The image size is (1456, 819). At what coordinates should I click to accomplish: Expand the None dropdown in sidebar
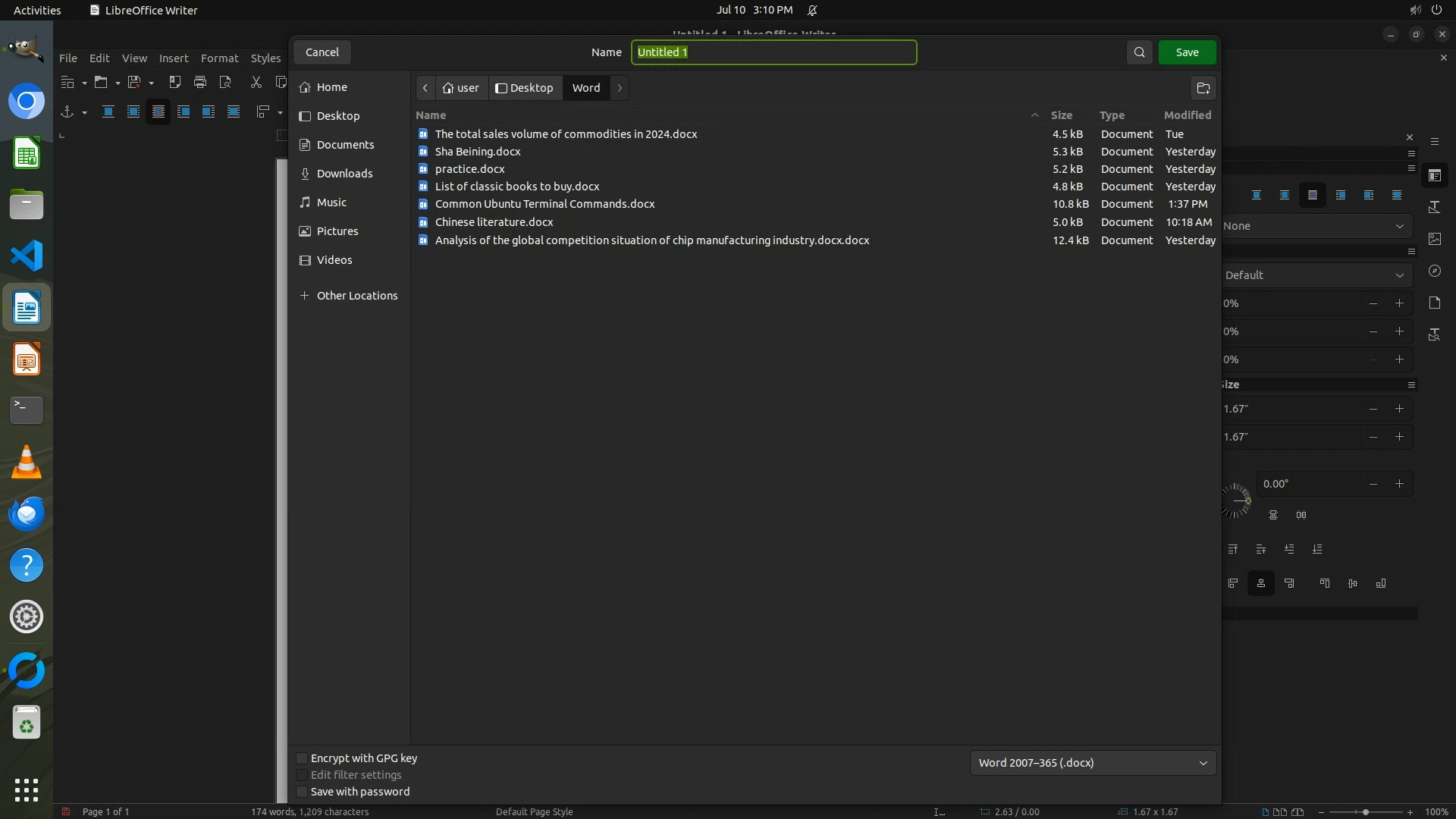(1316, 226)
